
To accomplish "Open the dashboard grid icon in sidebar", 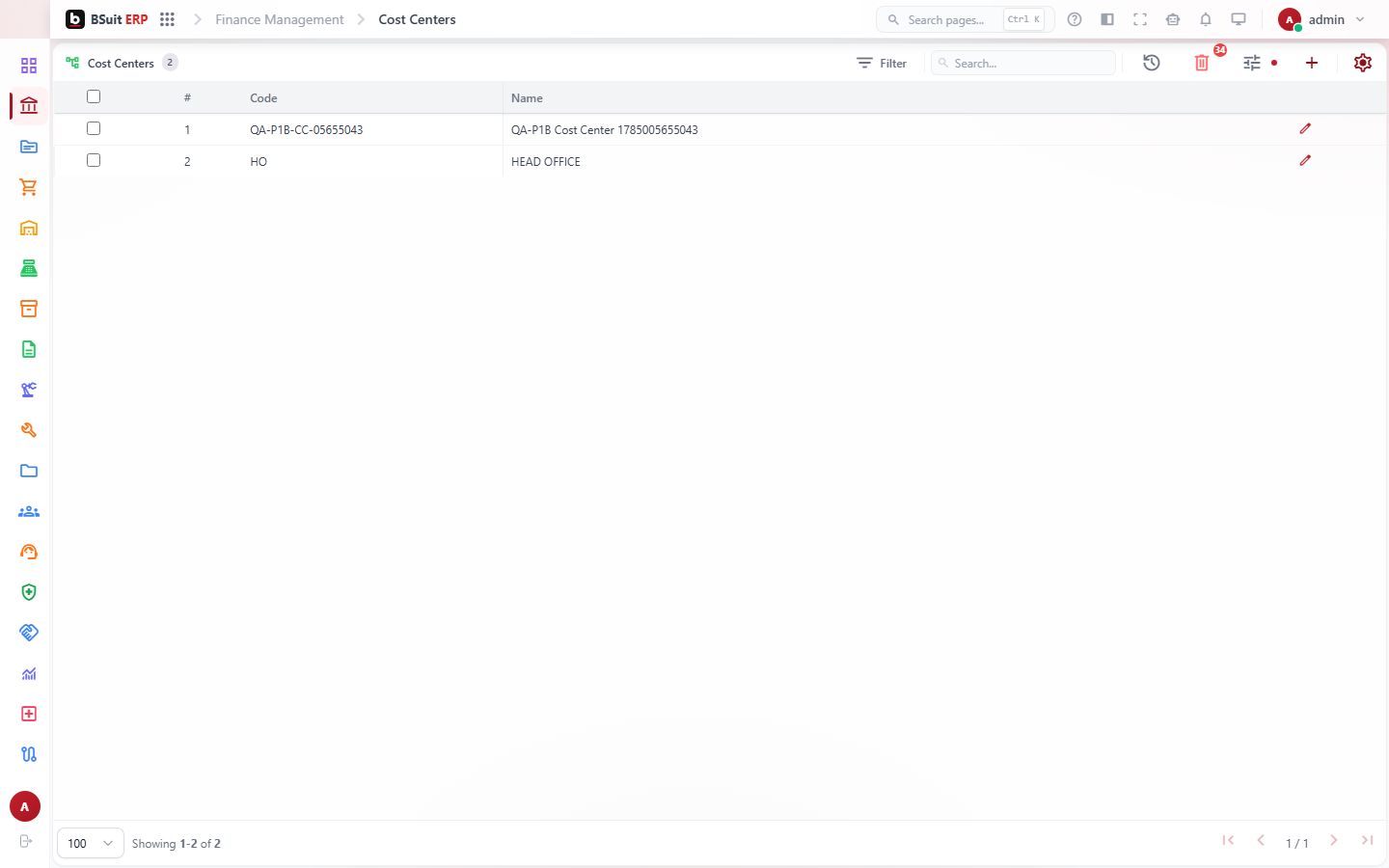I will [x=29, y=66].
